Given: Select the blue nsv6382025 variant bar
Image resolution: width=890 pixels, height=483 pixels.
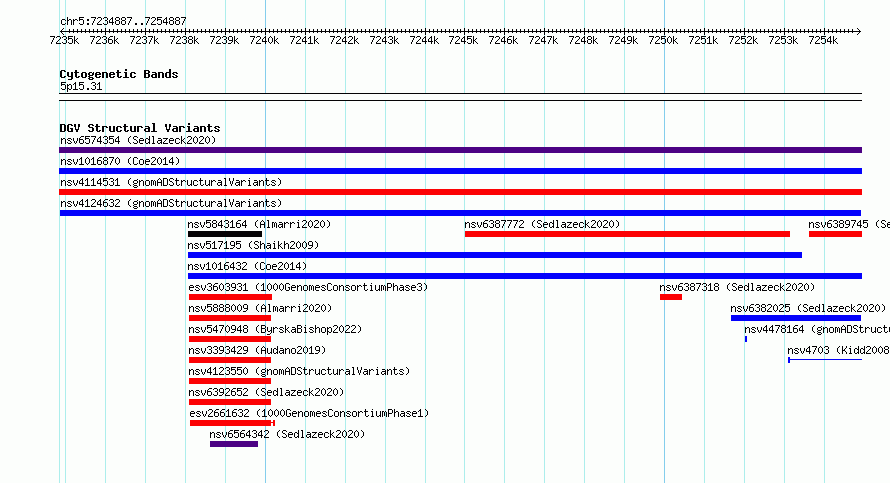Looking at the screenshot, I should coord(796,318).
